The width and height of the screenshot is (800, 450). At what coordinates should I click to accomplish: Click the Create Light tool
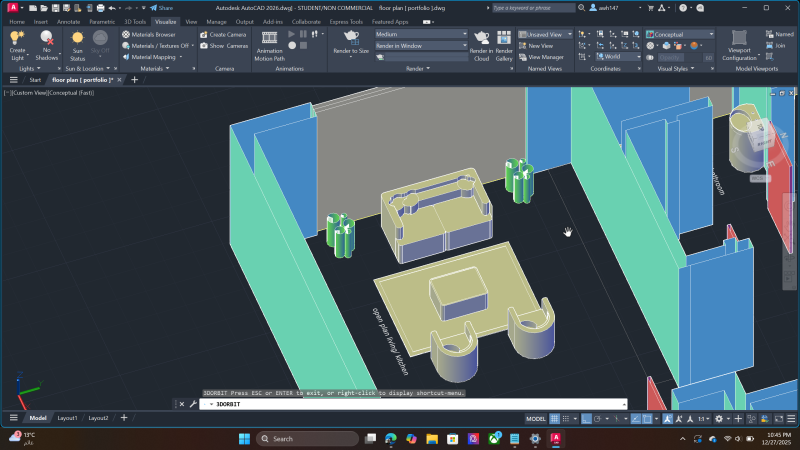[17, 44]
